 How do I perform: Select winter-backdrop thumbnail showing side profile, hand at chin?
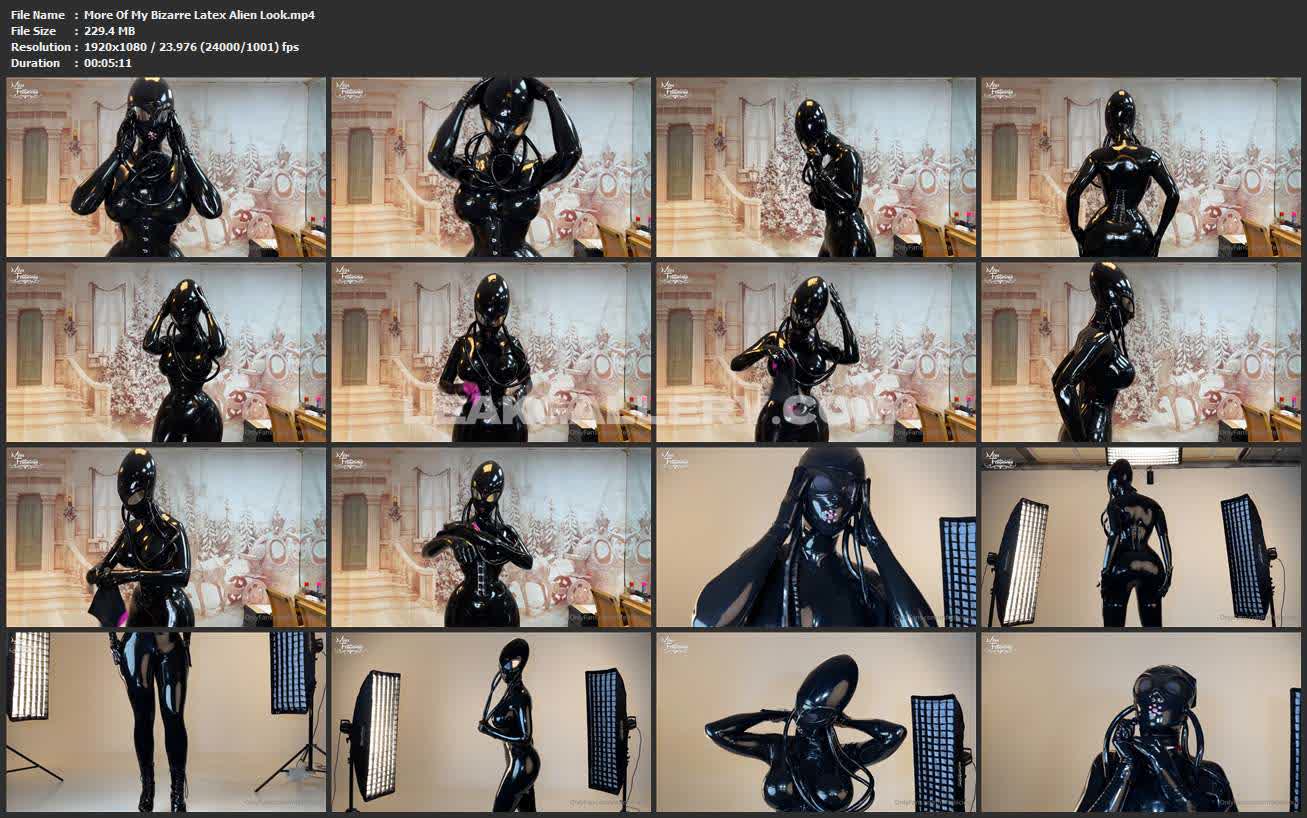click(x=815, y=167)
